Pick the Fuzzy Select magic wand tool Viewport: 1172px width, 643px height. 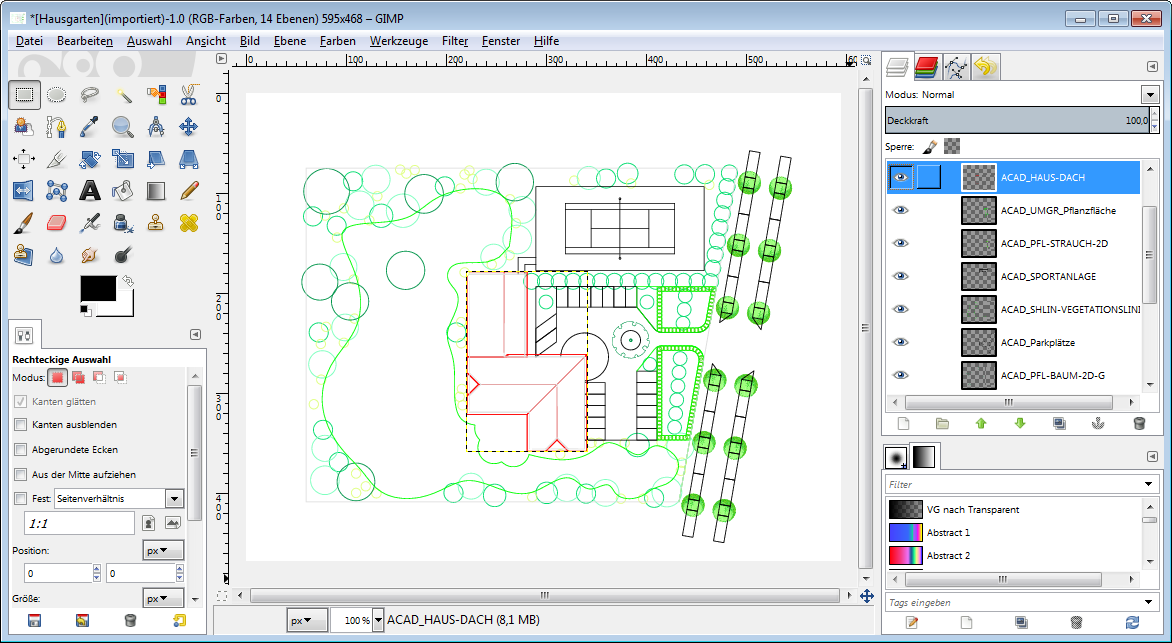point(123,96)
